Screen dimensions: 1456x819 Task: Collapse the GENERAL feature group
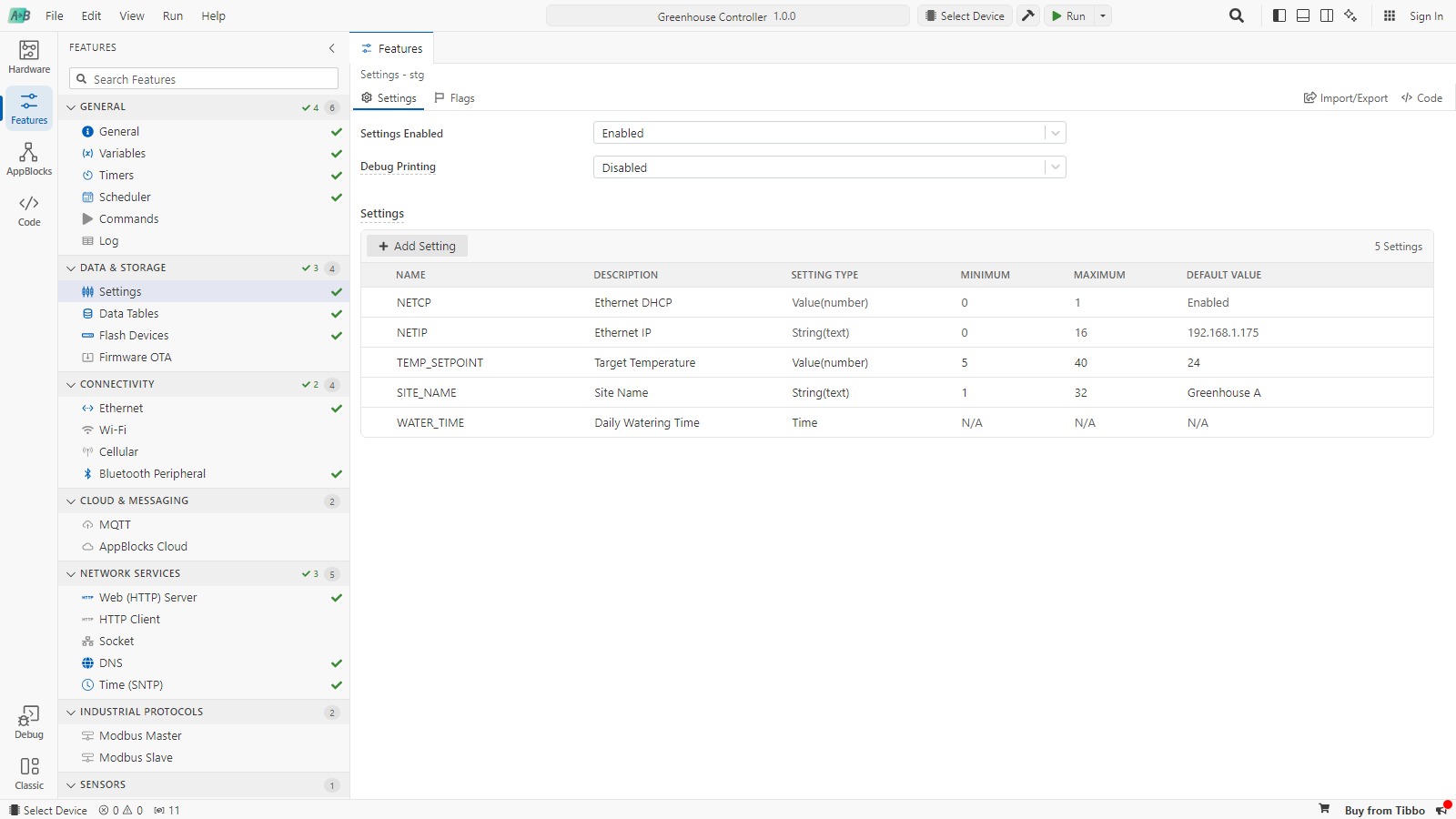pyautogui.click(x=204, y=107)
